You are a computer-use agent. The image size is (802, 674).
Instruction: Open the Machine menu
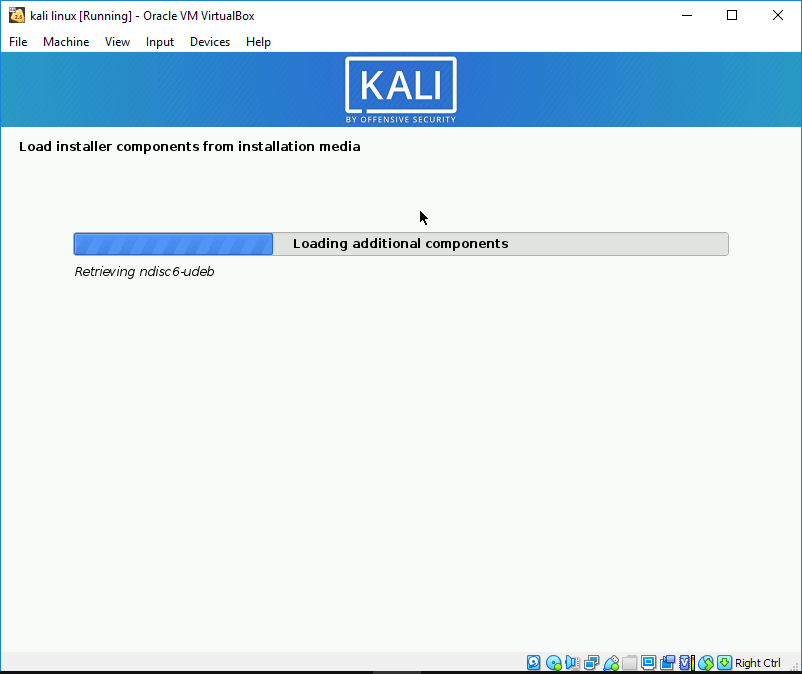pos(66,42)
